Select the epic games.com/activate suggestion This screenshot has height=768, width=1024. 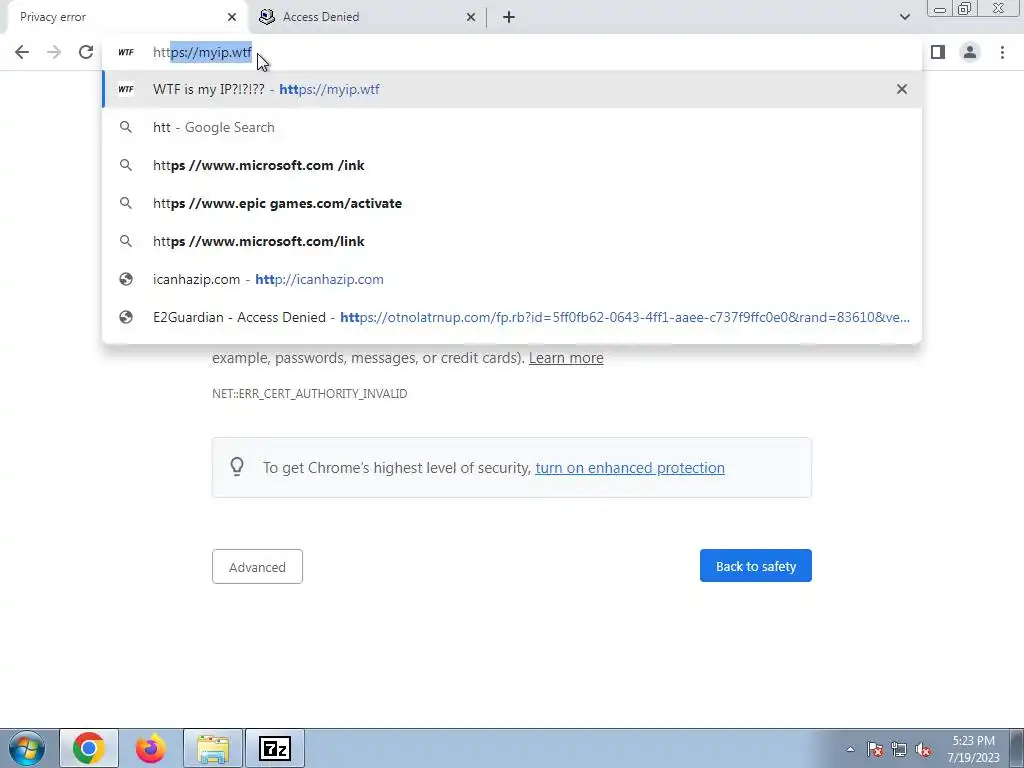pos(512,203)
